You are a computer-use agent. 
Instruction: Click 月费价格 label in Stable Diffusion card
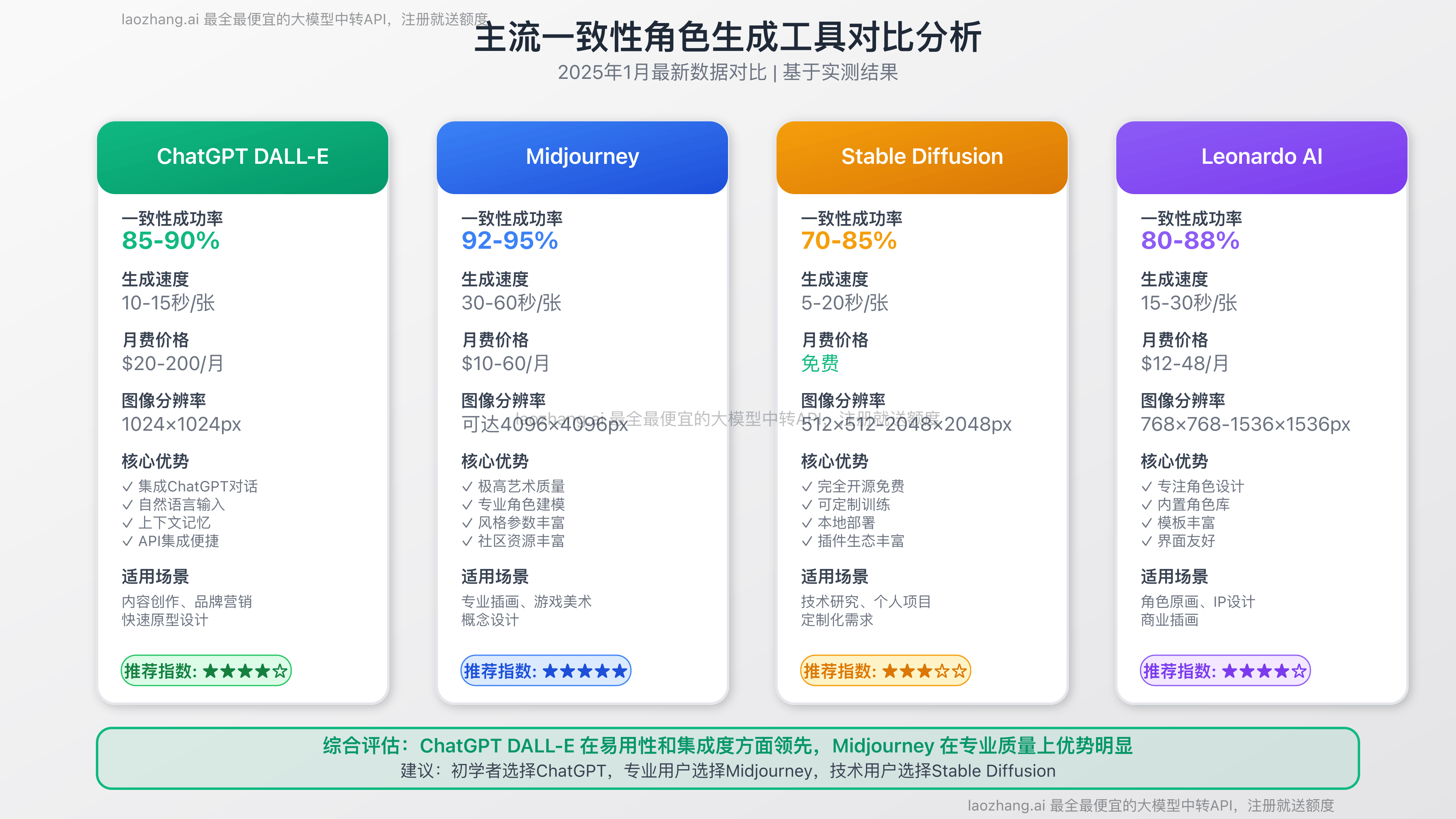tap(835, 340)
